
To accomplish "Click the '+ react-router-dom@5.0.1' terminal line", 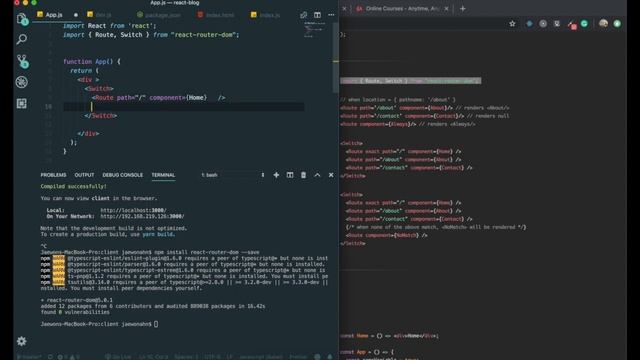I will [x=76, y=300].
